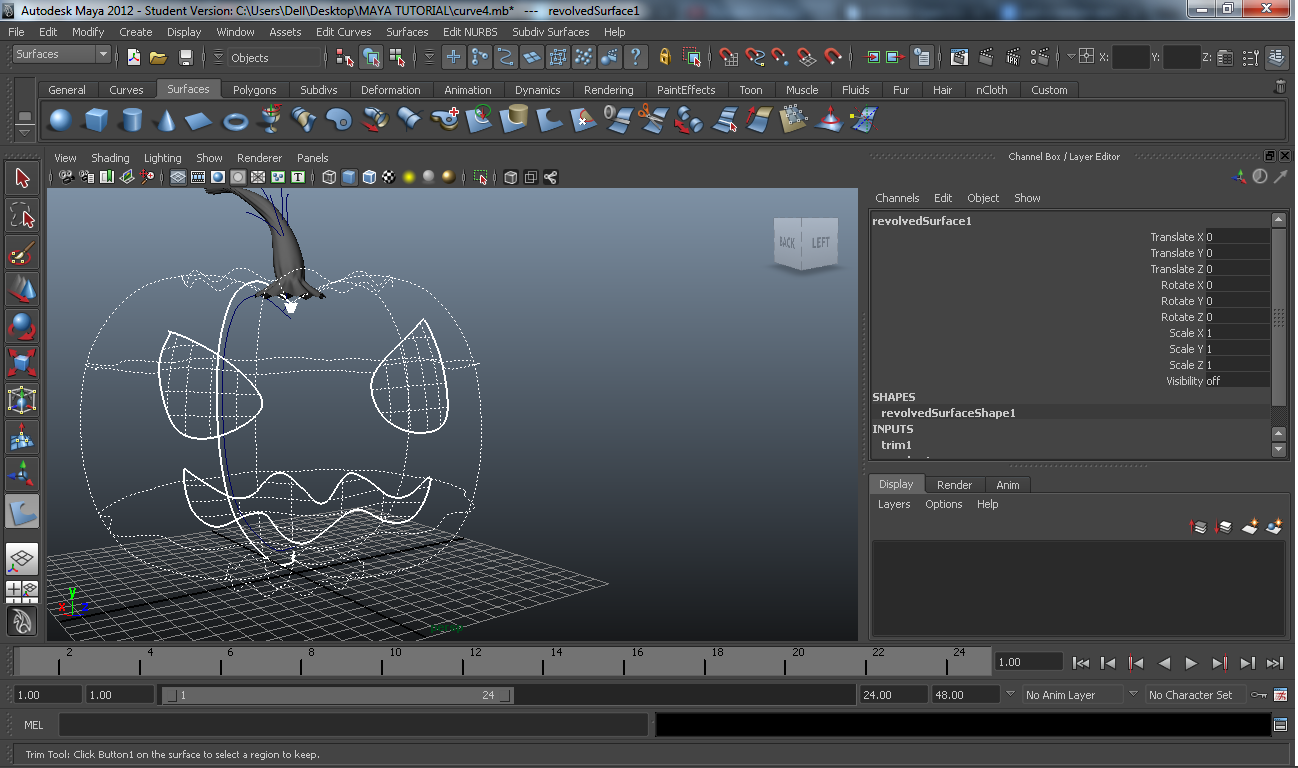Screen dimensions: 1298x768
Task: Toggle snap to points magnet
Action: click(x=780, y=57)
